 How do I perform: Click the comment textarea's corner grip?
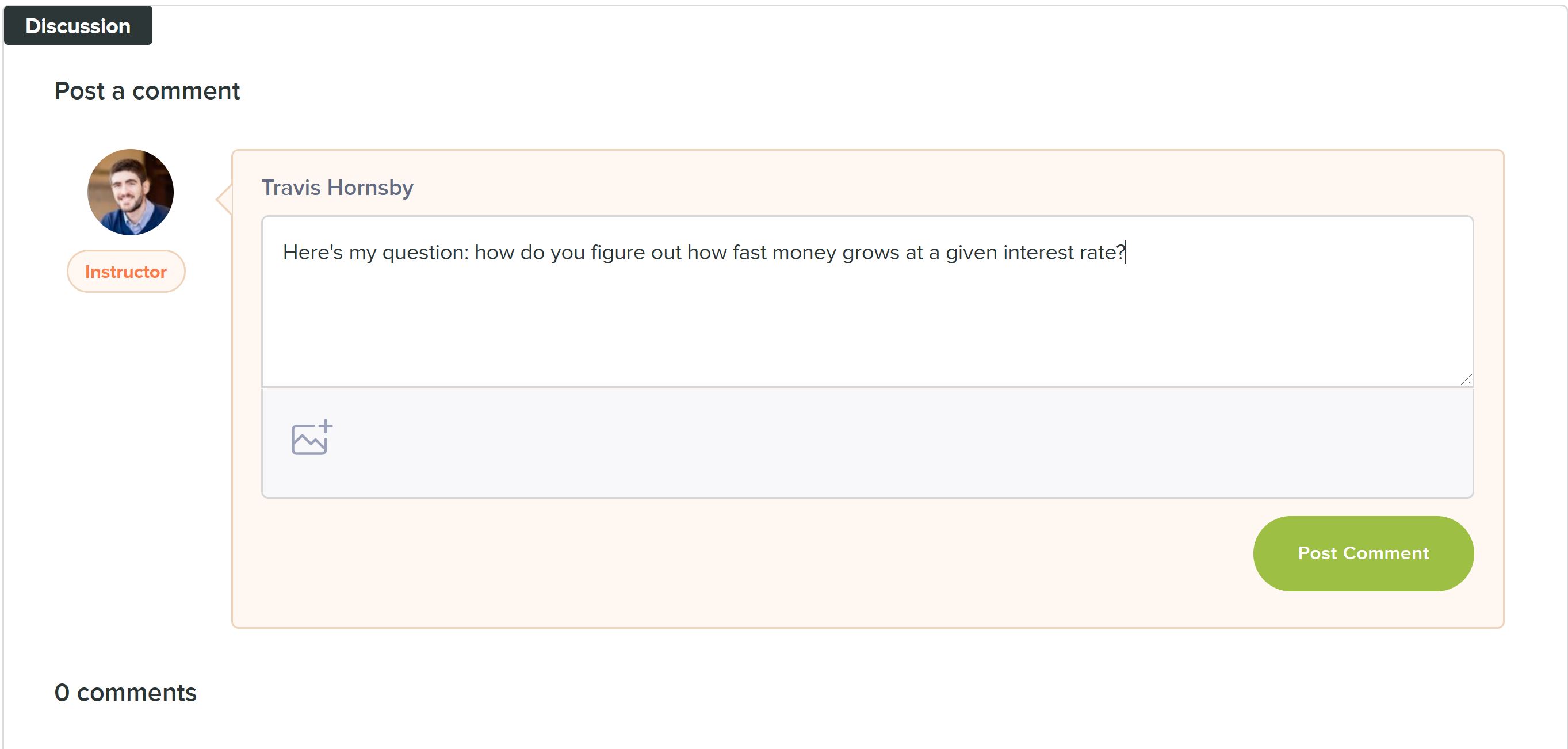point(1466,379)
